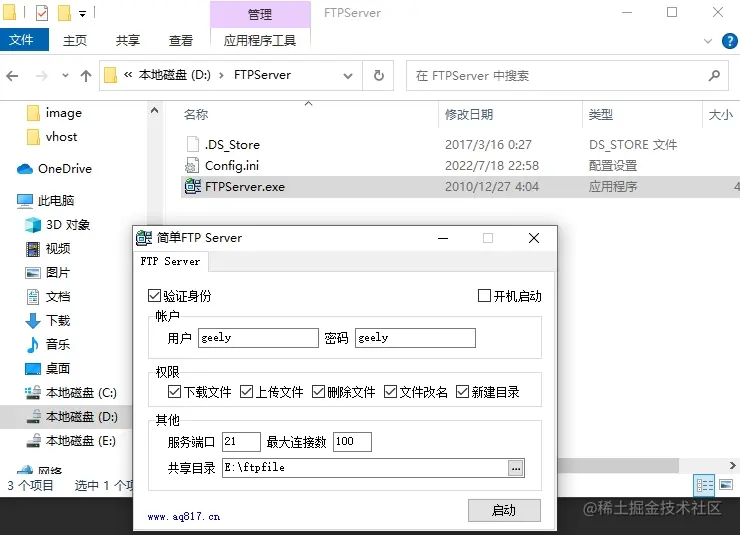Viewport: 740px width, 535px height.
Task: Open 本地磁盘 (D:) drive
Action: 71,417
